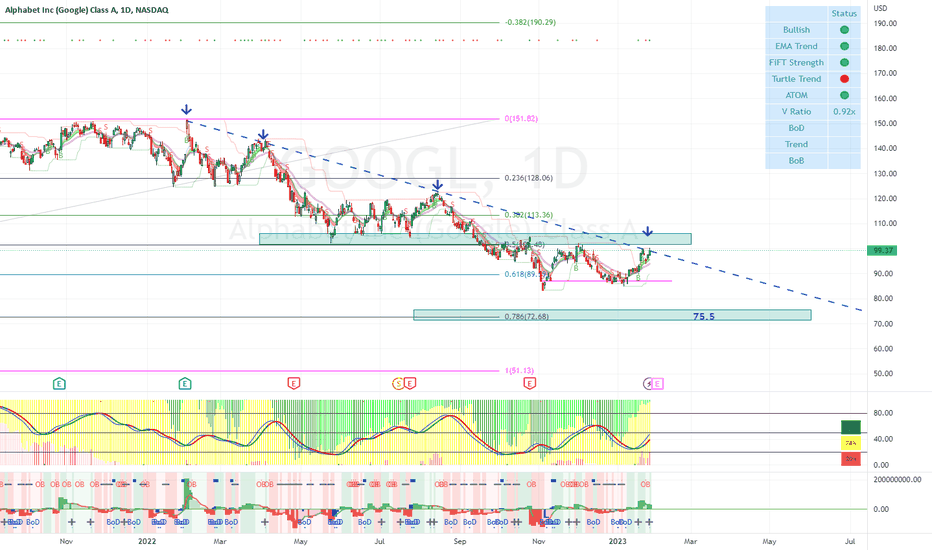
Task: Select the teal support zone labeled 75.5
Action: [x=612, y=315]
